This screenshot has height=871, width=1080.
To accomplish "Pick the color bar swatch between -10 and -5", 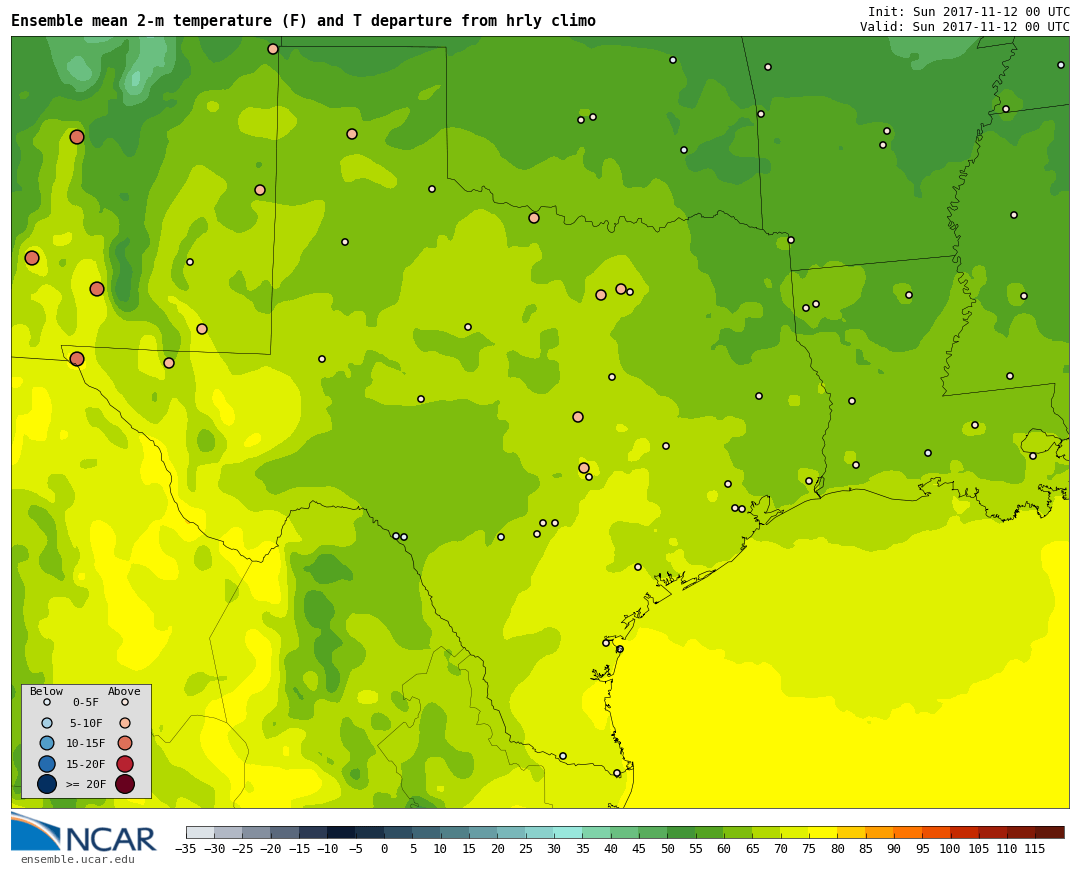I will click(x=341, y=832).
